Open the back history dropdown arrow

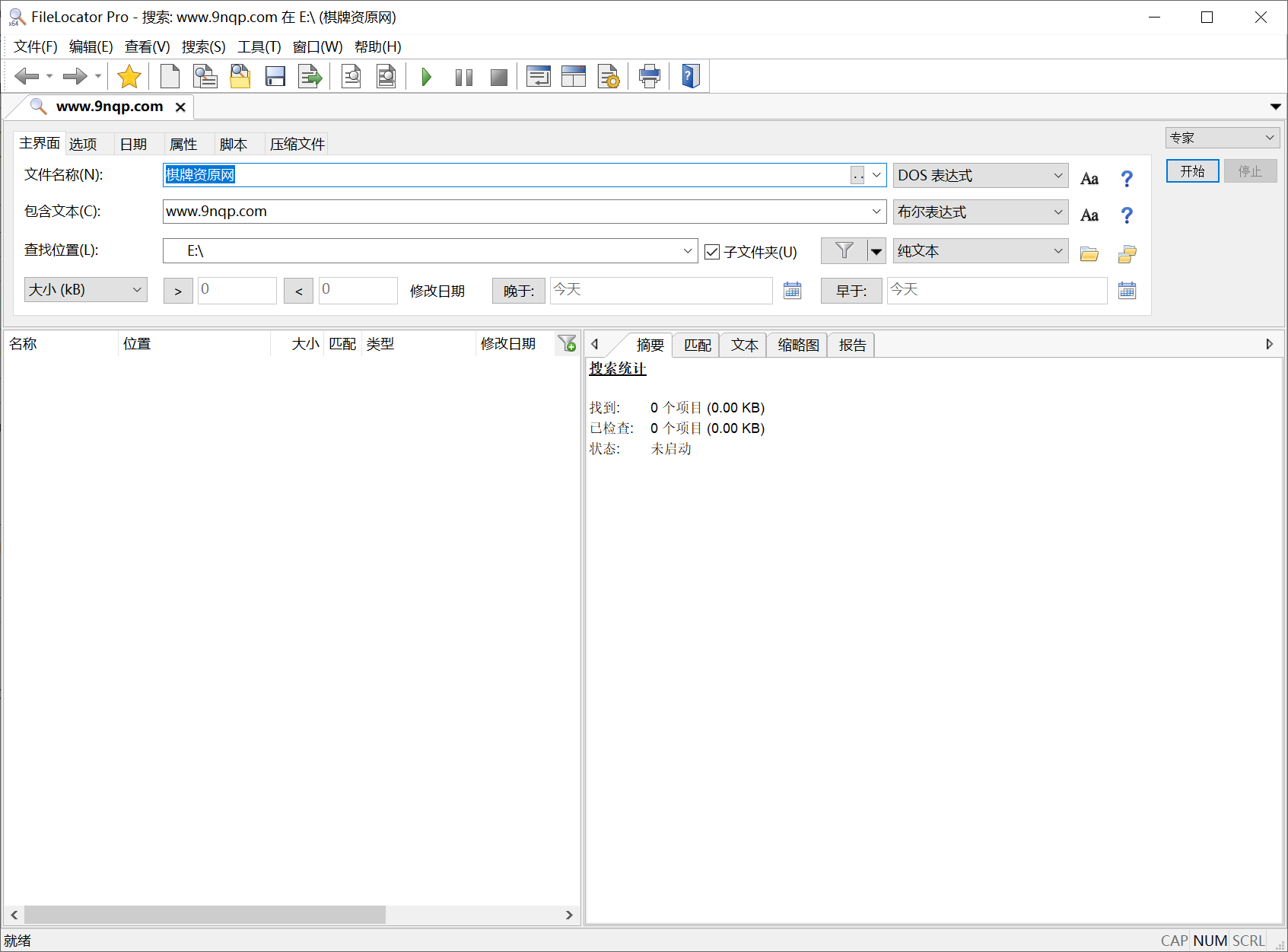[x=49, y=76]
